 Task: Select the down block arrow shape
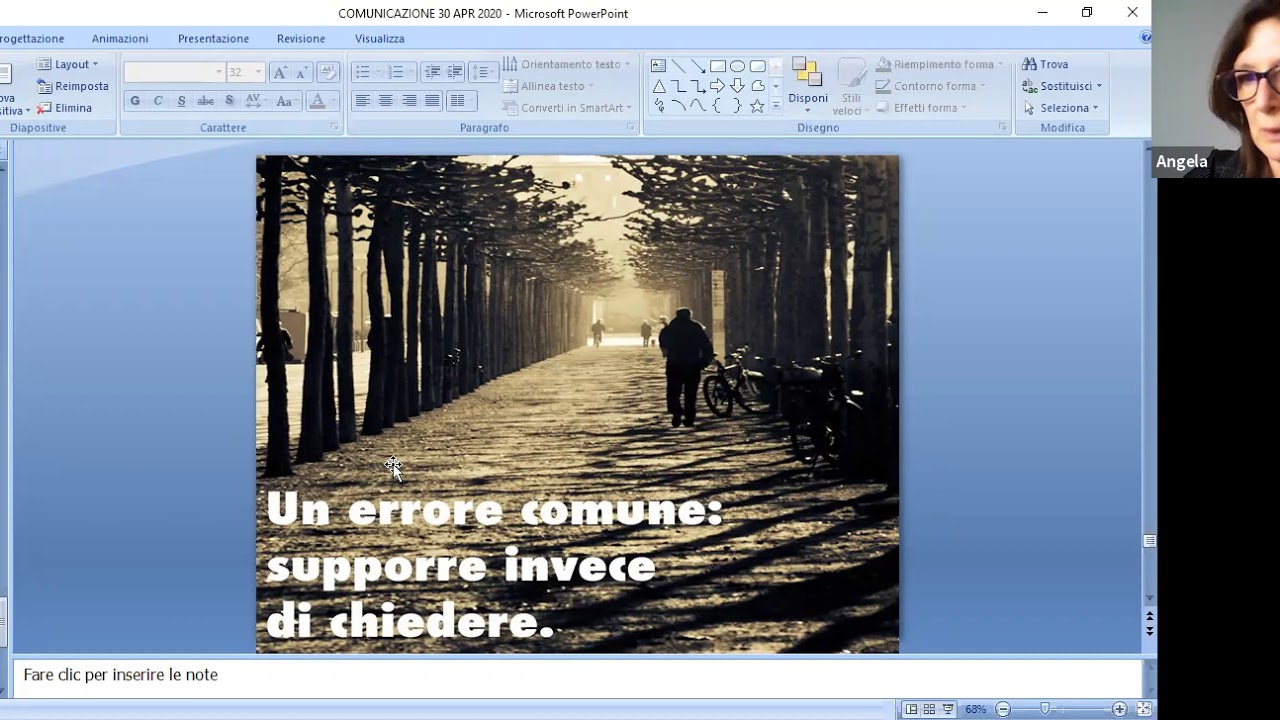click(737, 86)
